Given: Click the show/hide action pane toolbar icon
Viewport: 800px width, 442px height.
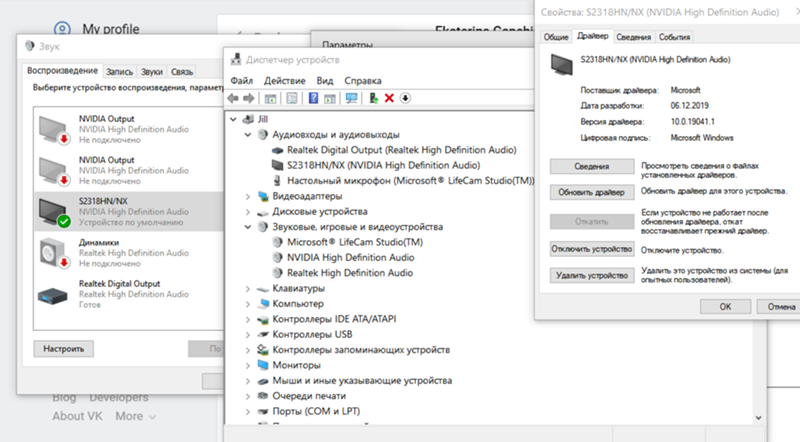Looking at the screenshot, I should tap(330, 98).
